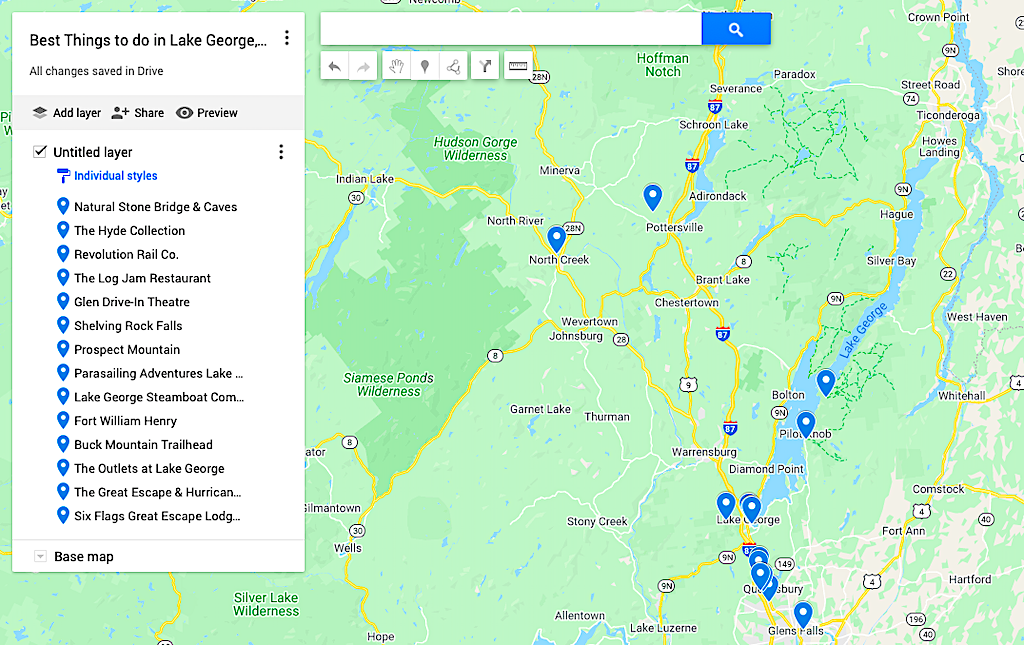
Task: Click The Hyde Collection label
Action: click(x=129, y=230)
